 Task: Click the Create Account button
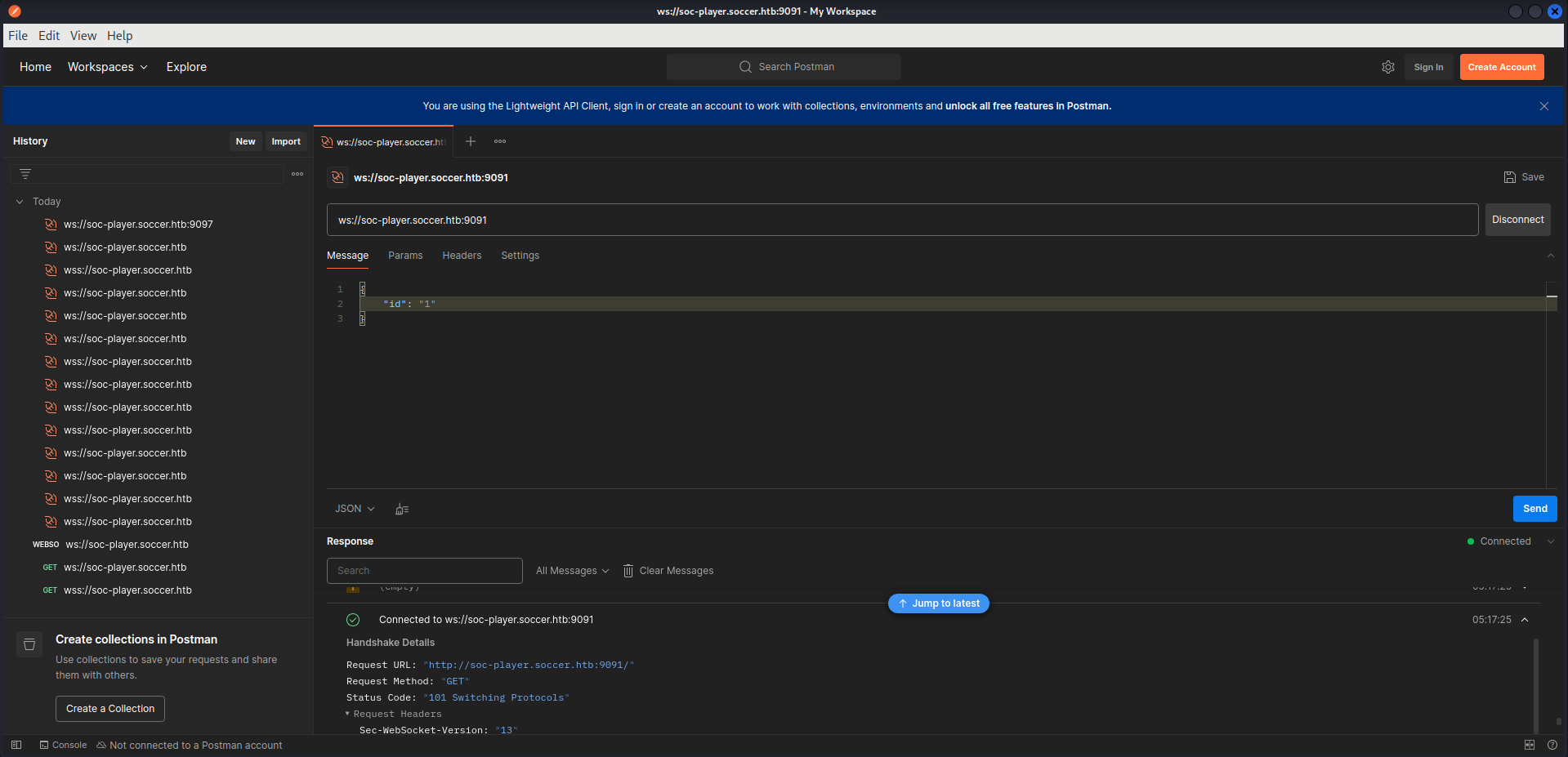(x=1502, y=67)
